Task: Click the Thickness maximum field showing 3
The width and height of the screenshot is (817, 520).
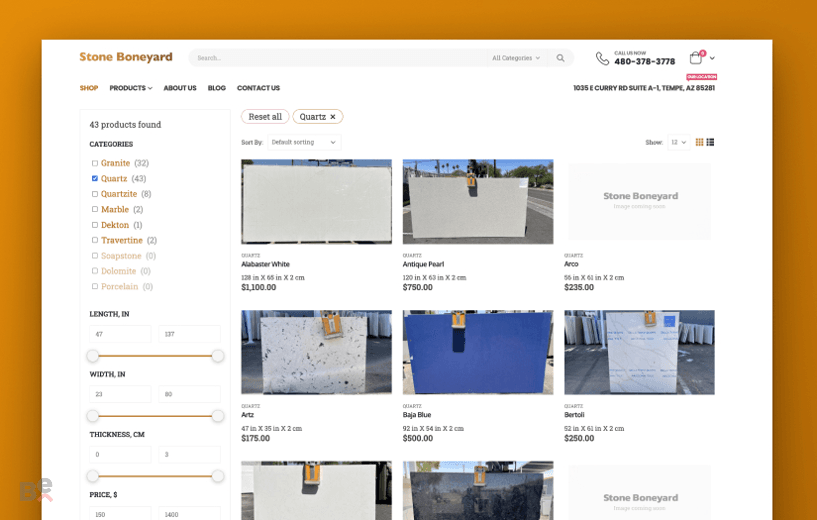Action: [x=190, y=454]
